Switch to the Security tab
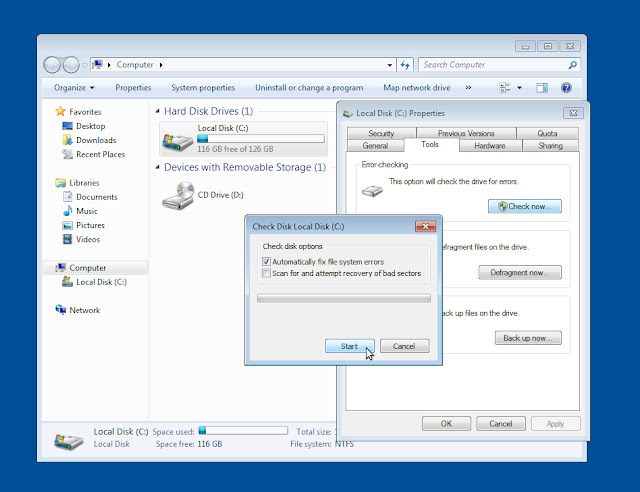The width and height of the screenshot is (640, 492). click(381, 134)
